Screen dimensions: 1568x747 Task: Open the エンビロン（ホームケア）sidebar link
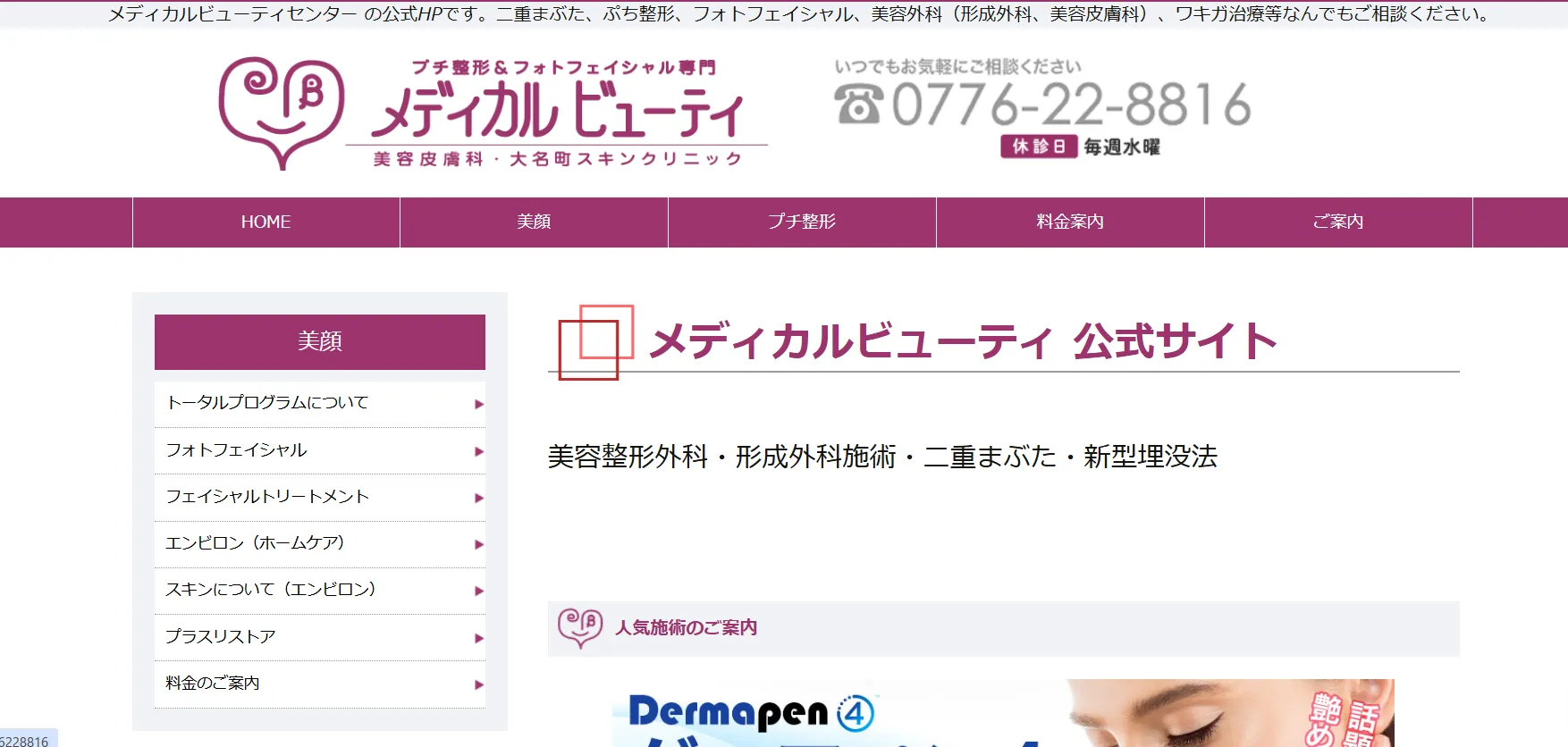256,543
